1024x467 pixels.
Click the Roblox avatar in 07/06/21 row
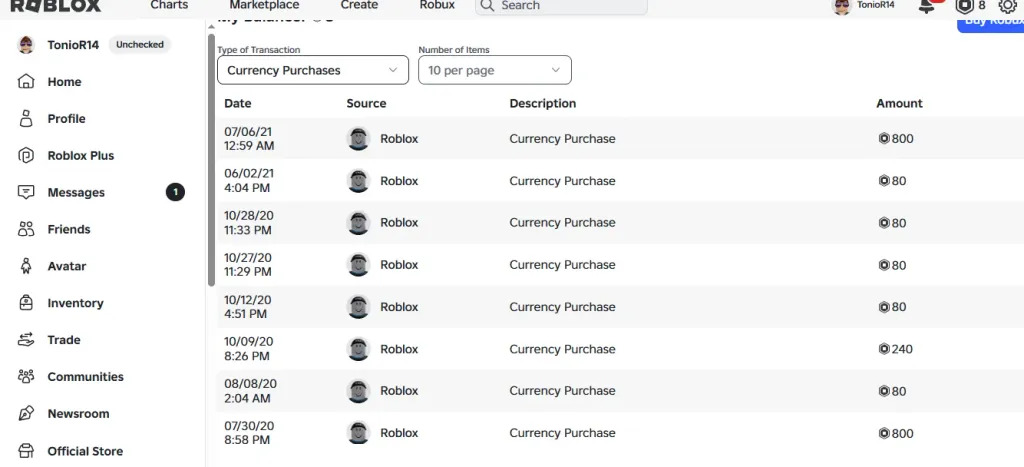[359, 138]
